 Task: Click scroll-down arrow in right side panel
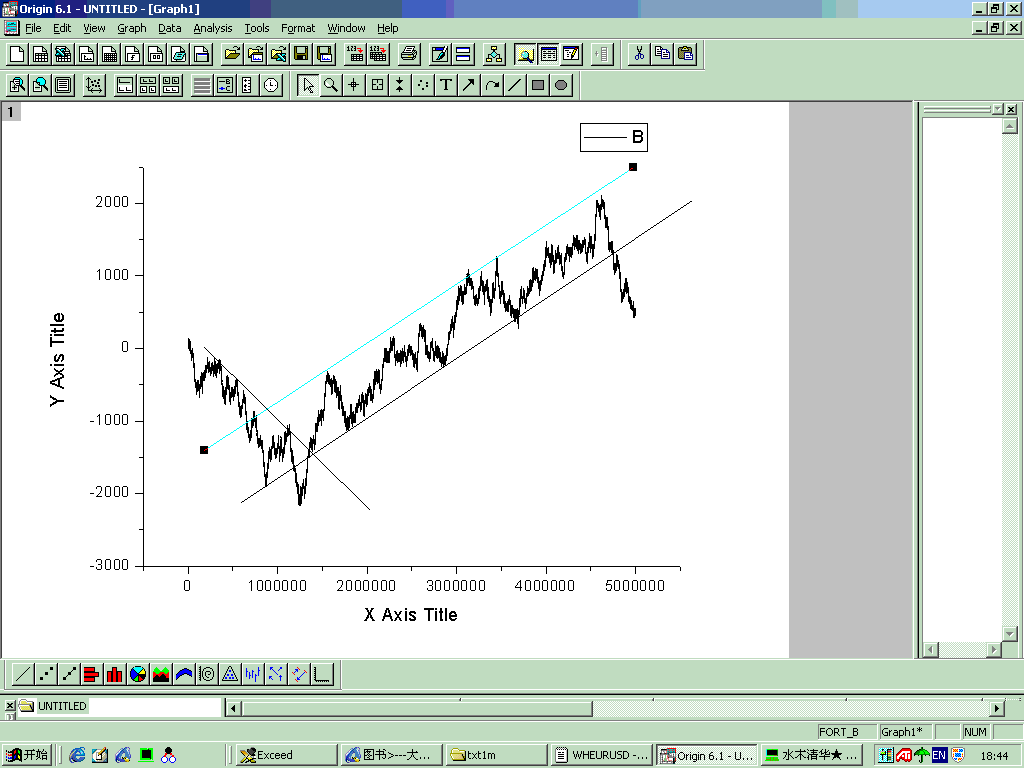(x=1010, y=633)
